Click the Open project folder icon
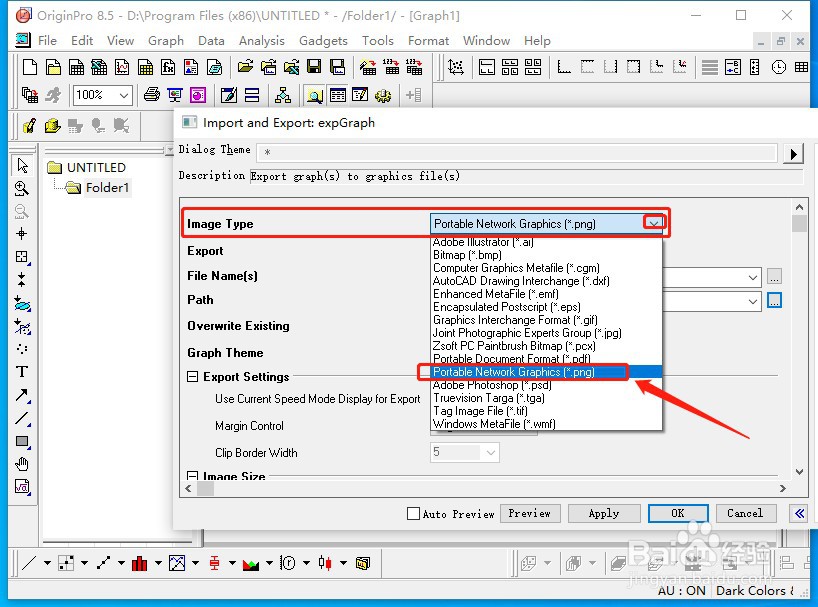 [x=245, y=67]
